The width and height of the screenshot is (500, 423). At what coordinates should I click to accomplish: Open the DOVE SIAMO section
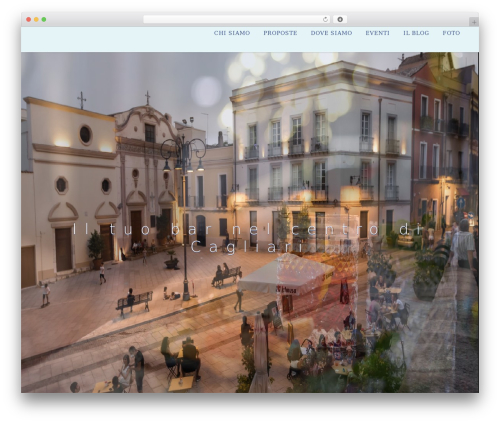331,33
